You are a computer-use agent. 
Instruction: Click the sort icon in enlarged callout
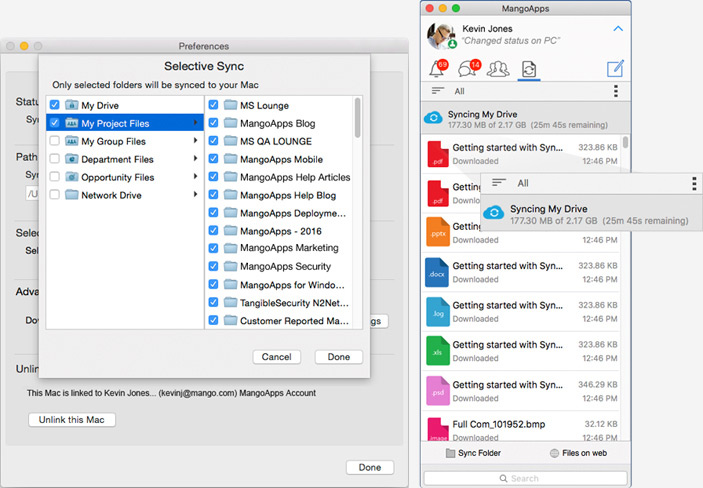tap(499, 183)
